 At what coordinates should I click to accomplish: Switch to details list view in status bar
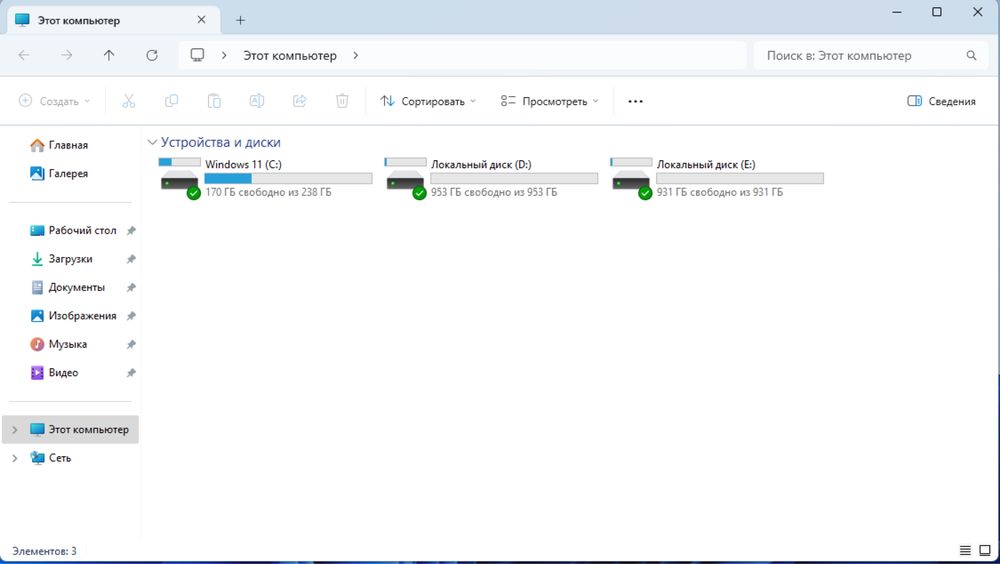click(x=966, y=551)
